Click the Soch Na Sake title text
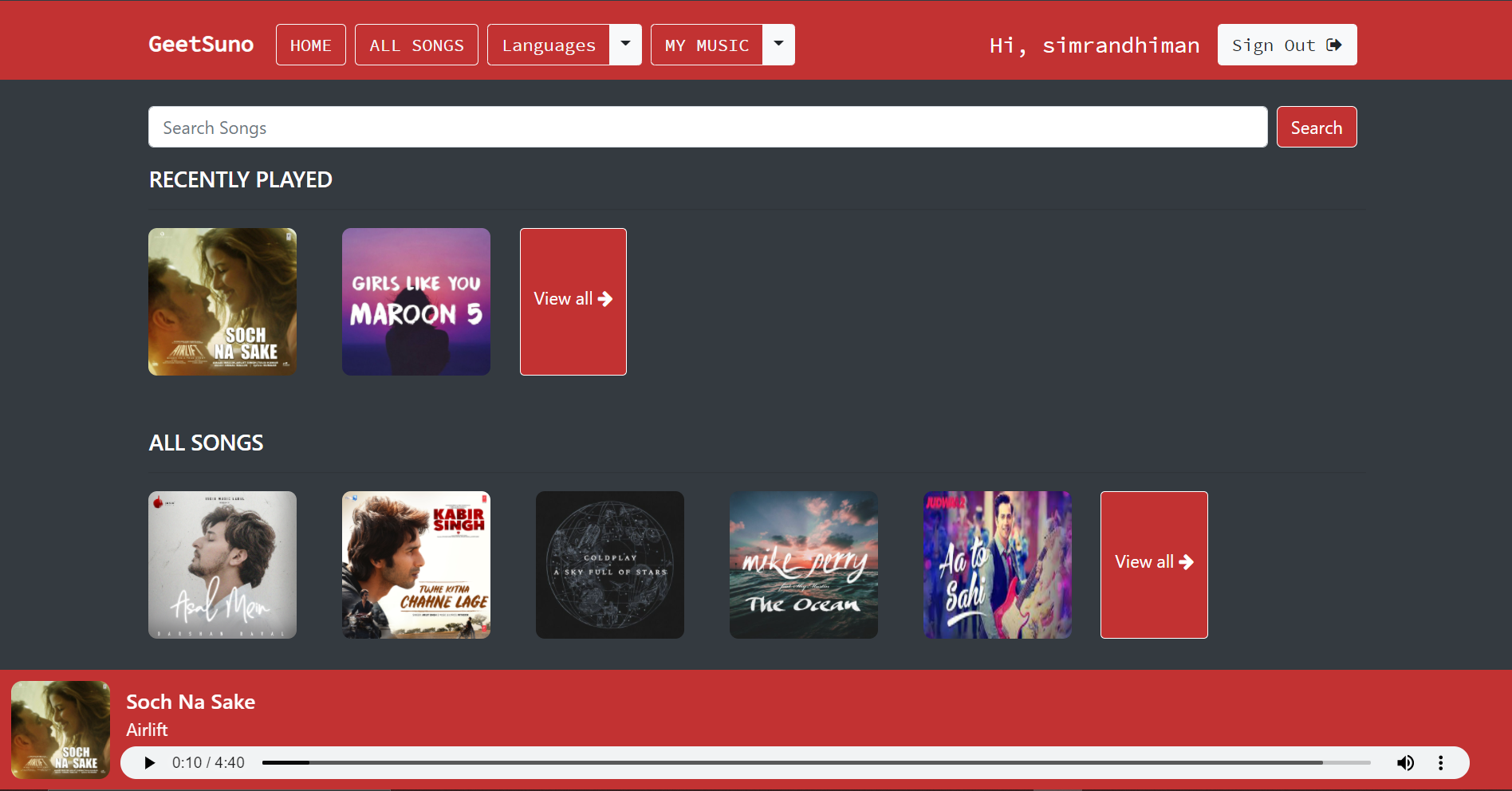Image resolution: width=1512 pixels, height=791 pixels. 191,702
